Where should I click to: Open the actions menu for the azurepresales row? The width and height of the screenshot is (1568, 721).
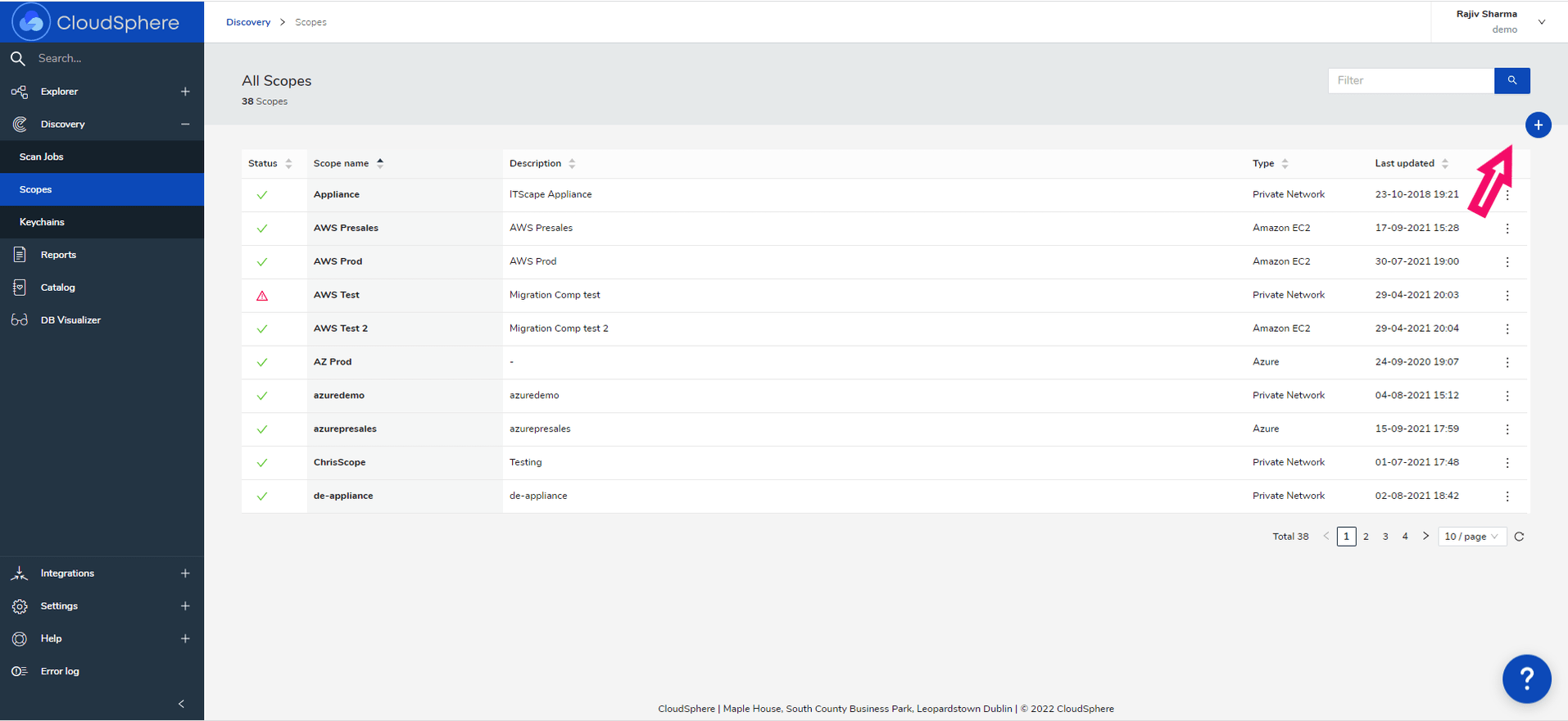pos(1507,430)
